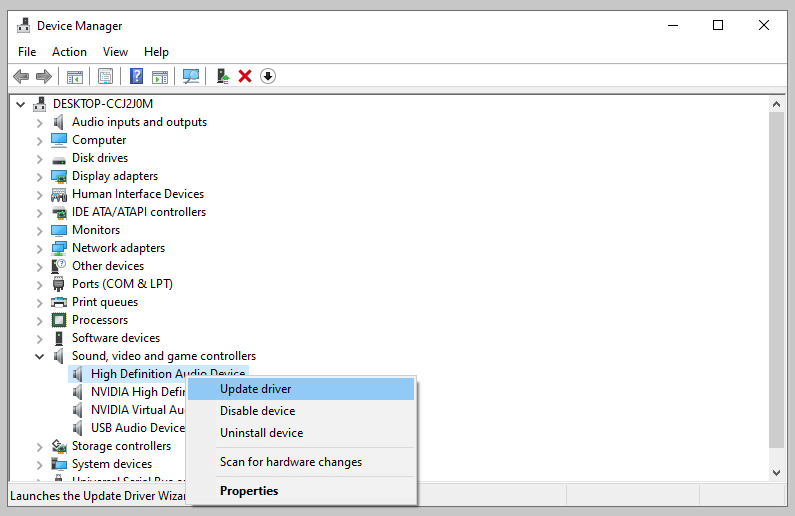Click the red X Uninstall device icon
This screenshot has width=795, height=516.
tap(245, 77)
